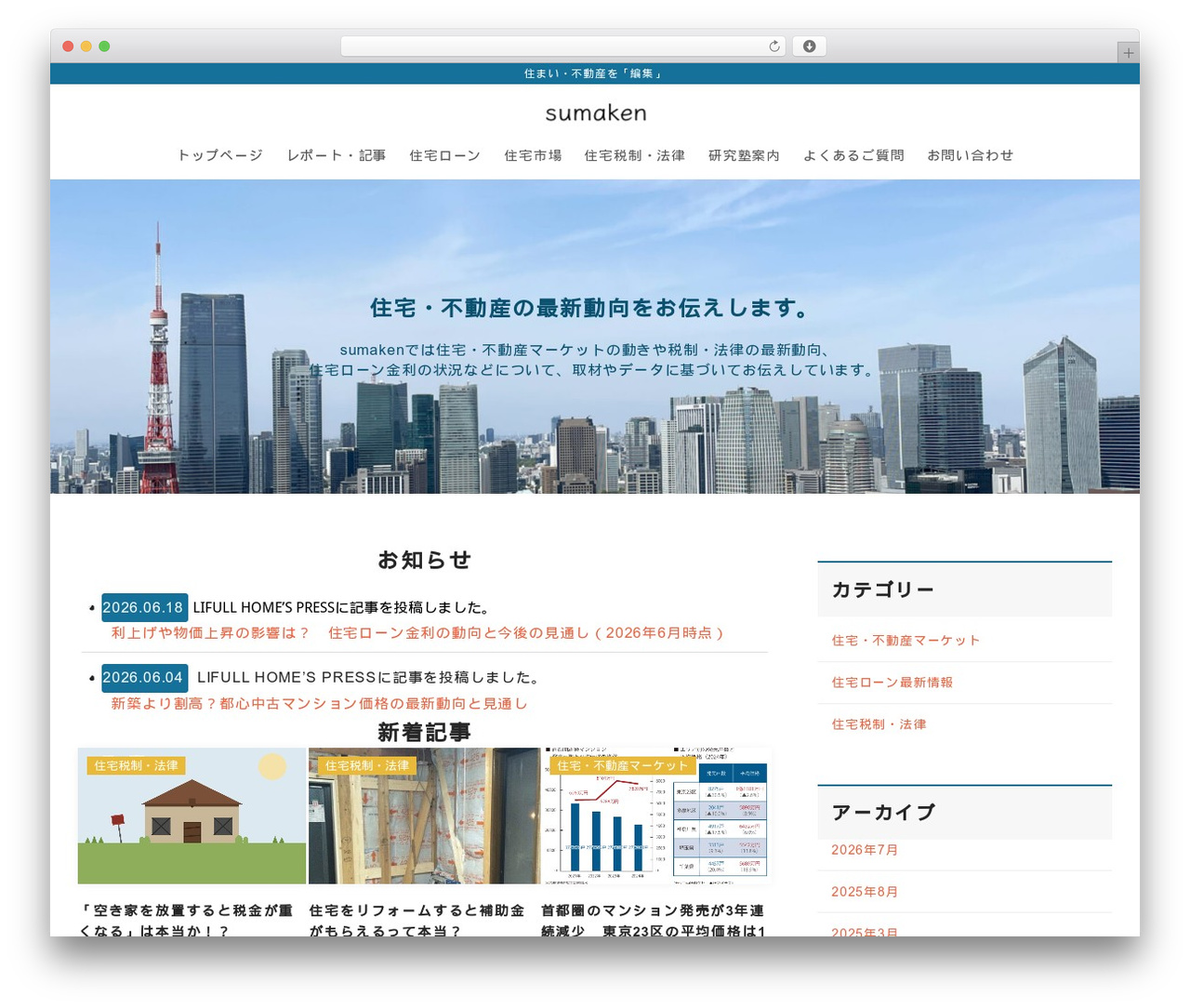Click 住宅税制・法律 tag on renovation photo

tap(367, 765)
